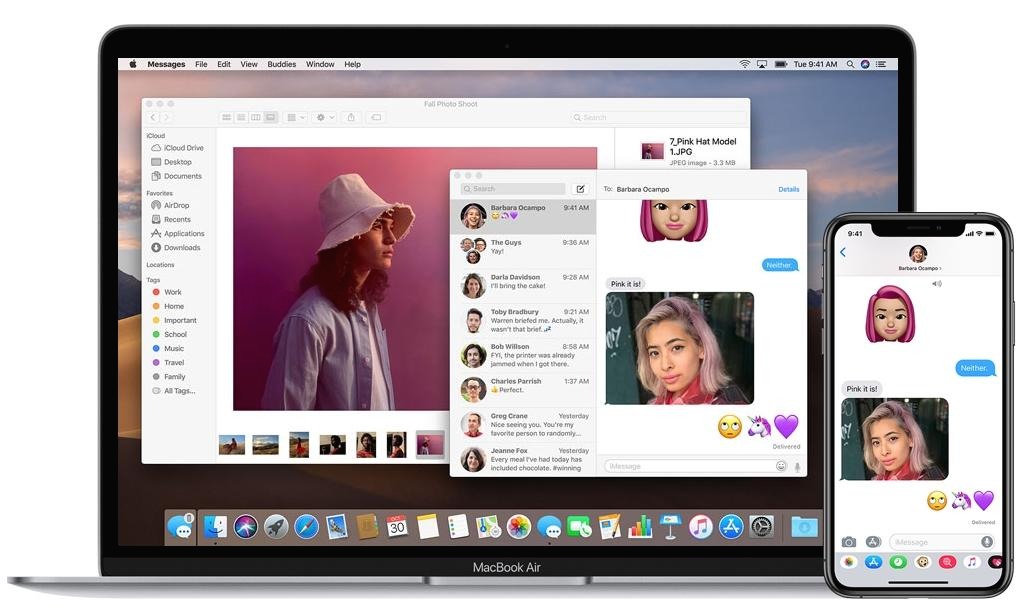The image size is (1022, 616).
Task: Launch Siri from the dock
Action: coord(246,526)
